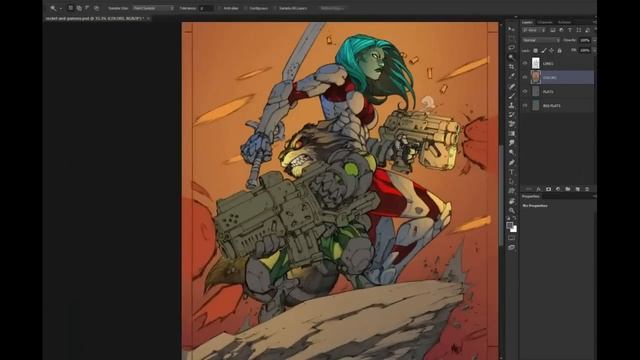Swap foreground and background colors
Screen dimensions: 640x360
[515, 219]
